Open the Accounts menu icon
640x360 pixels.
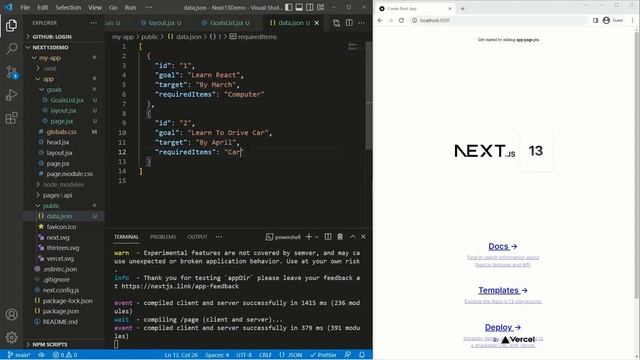(11, 315)
